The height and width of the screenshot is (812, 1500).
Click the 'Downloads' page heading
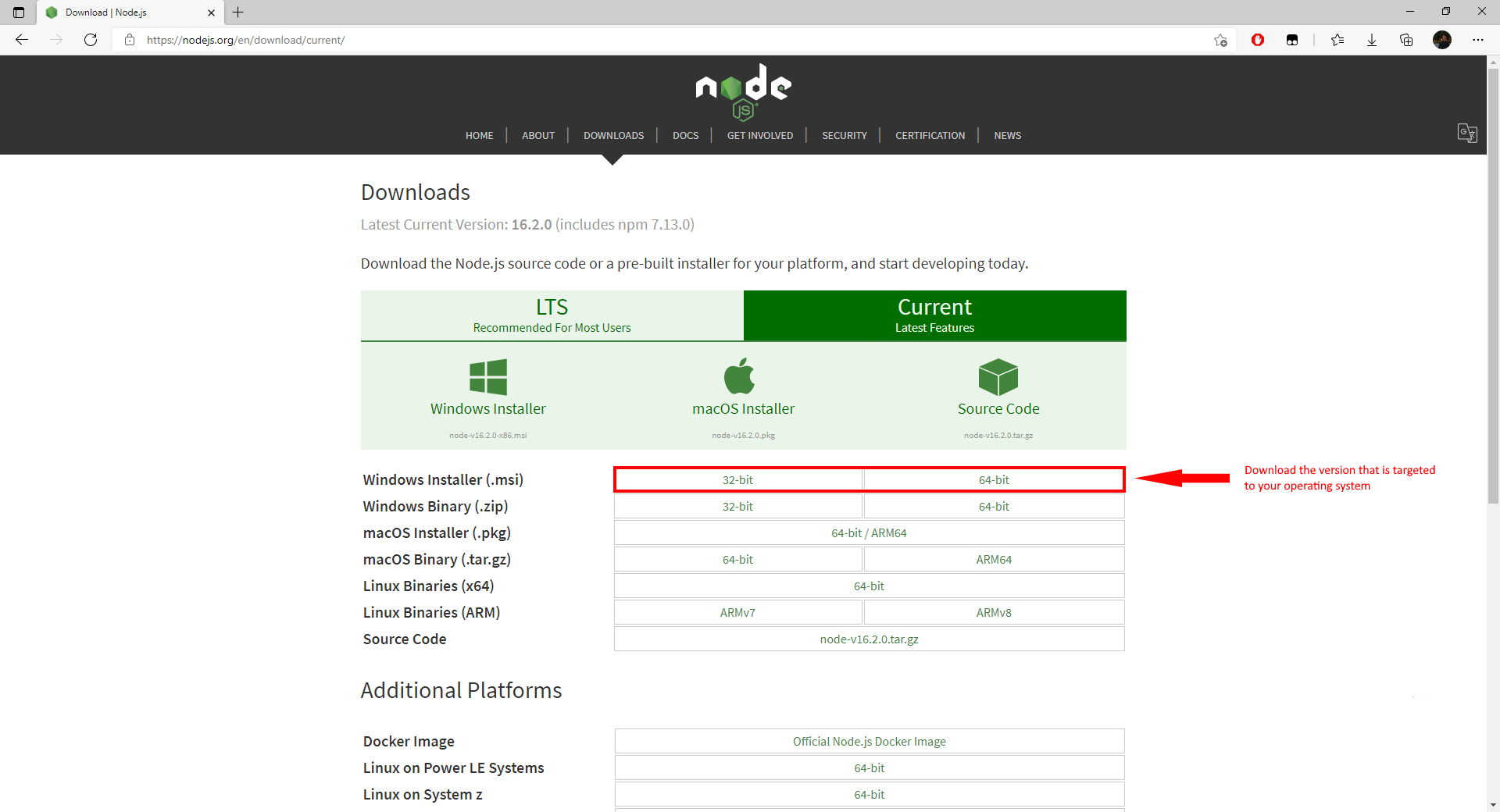(x=416, y=192)
